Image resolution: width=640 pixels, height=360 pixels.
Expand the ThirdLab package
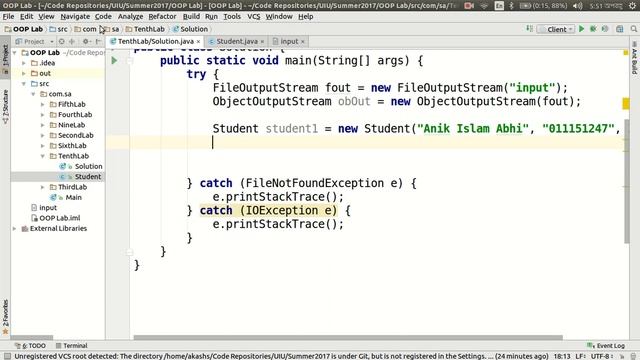click(43, 187)
